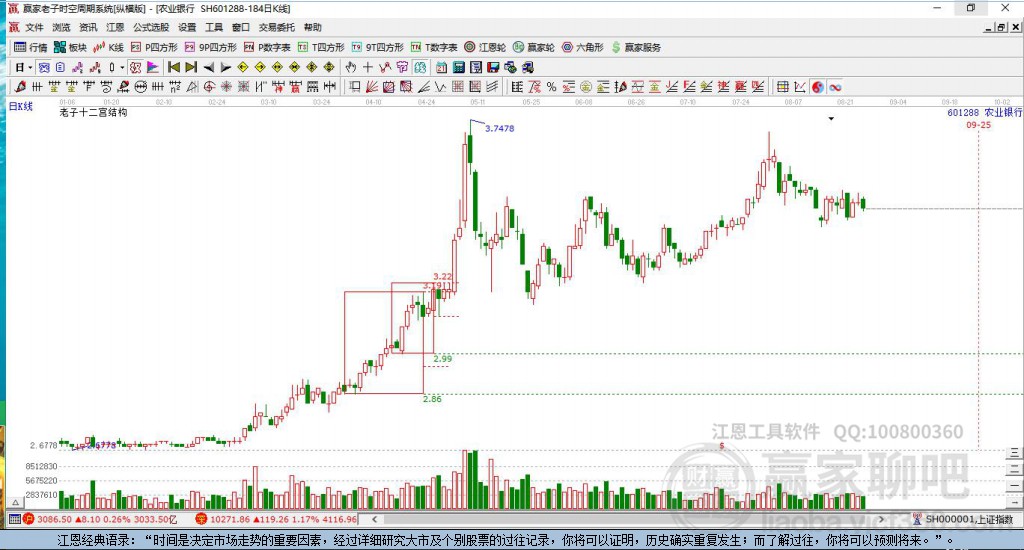Click the black left-arrow play icon
The height and width of the screenshot is (550, 1024).
point(208,67)
